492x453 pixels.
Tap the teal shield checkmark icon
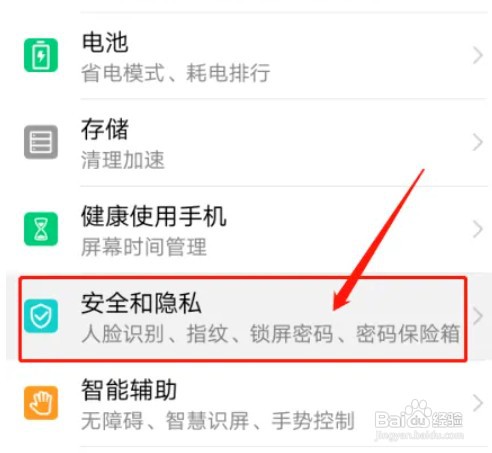click(x=41, y=316)
